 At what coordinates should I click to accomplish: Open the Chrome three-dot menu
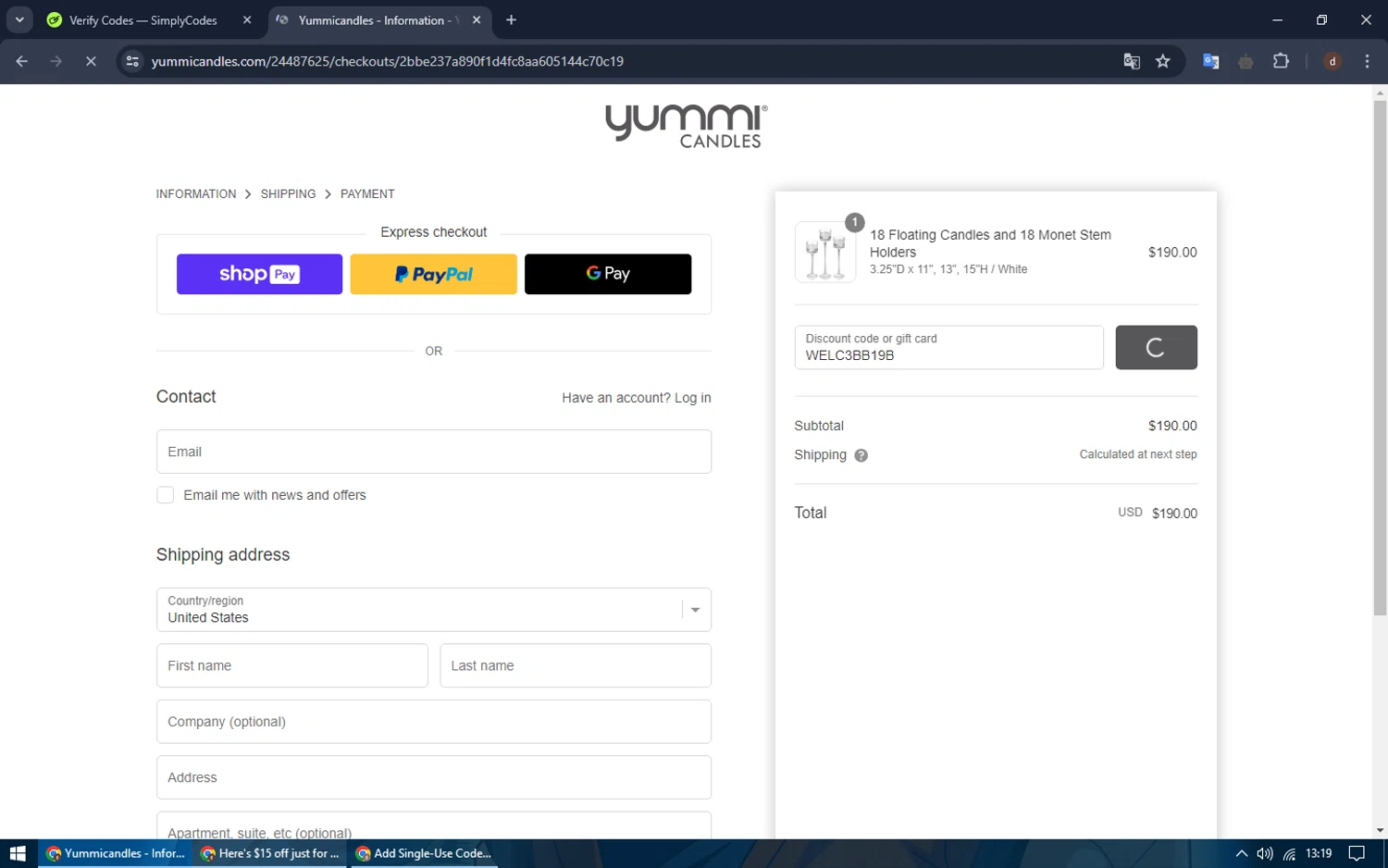coord(1367,61)
